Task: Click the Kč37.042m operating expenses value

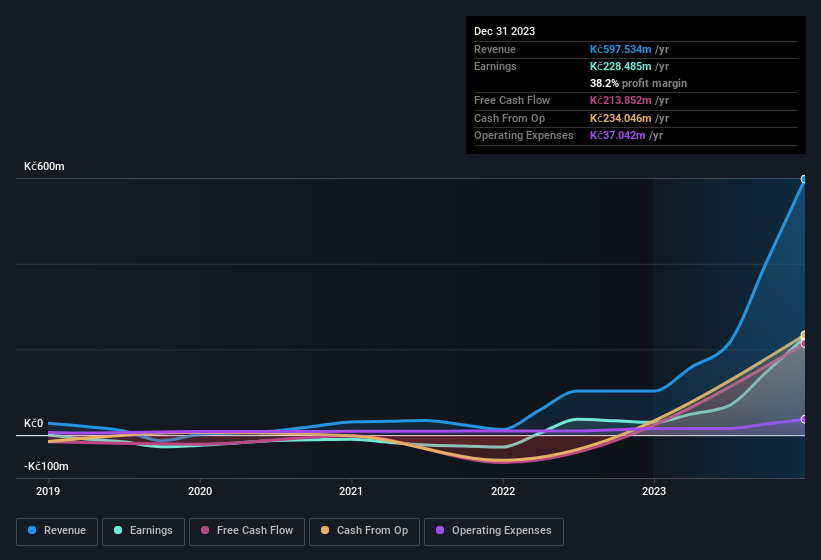Action: [617, 135]
